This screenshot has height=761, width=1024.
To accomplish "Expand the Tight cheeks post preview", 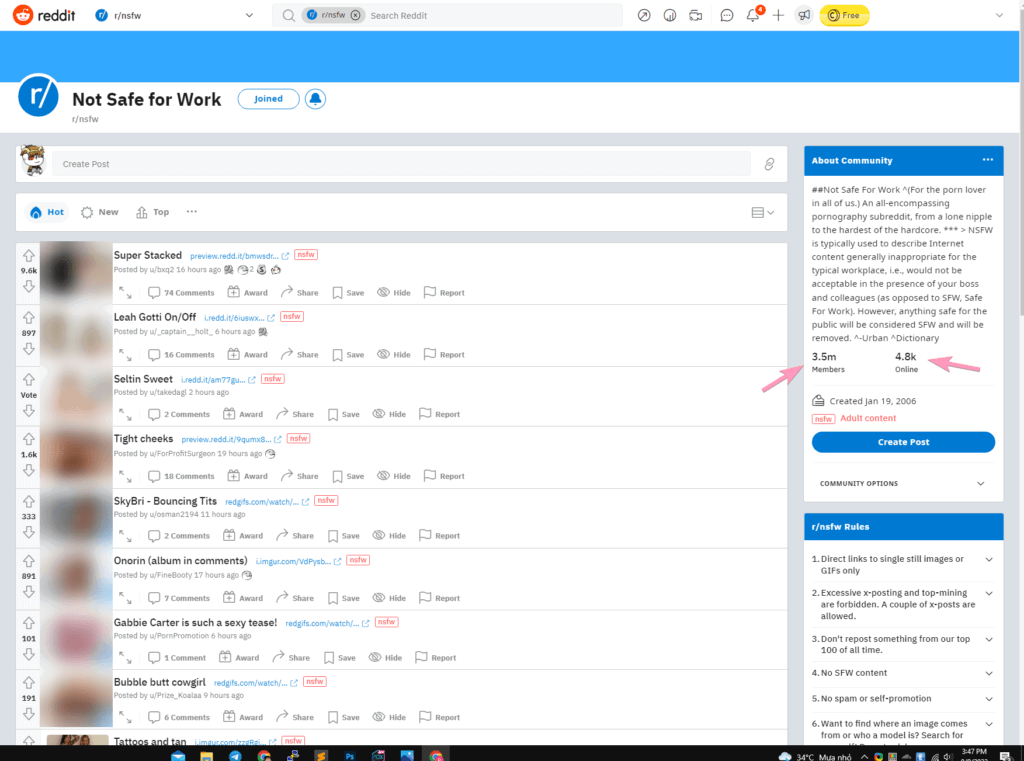I will pos(125,476).
